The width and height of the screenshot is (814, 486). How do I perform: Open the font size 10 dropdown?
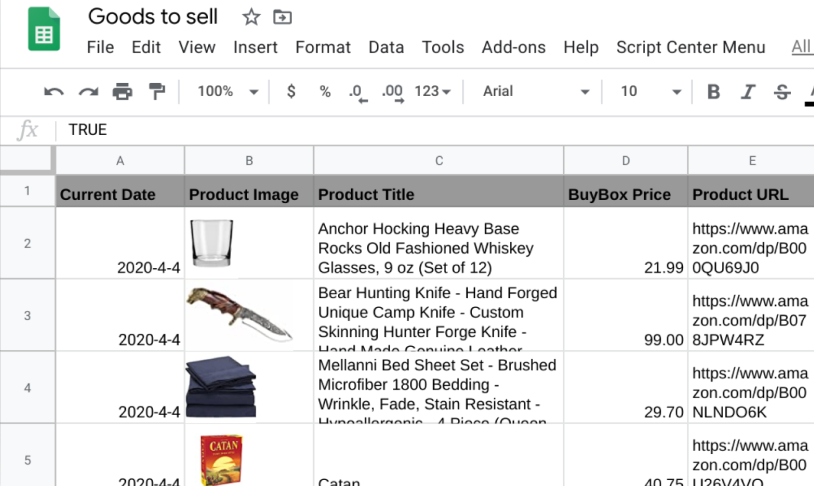coord(650,92)
